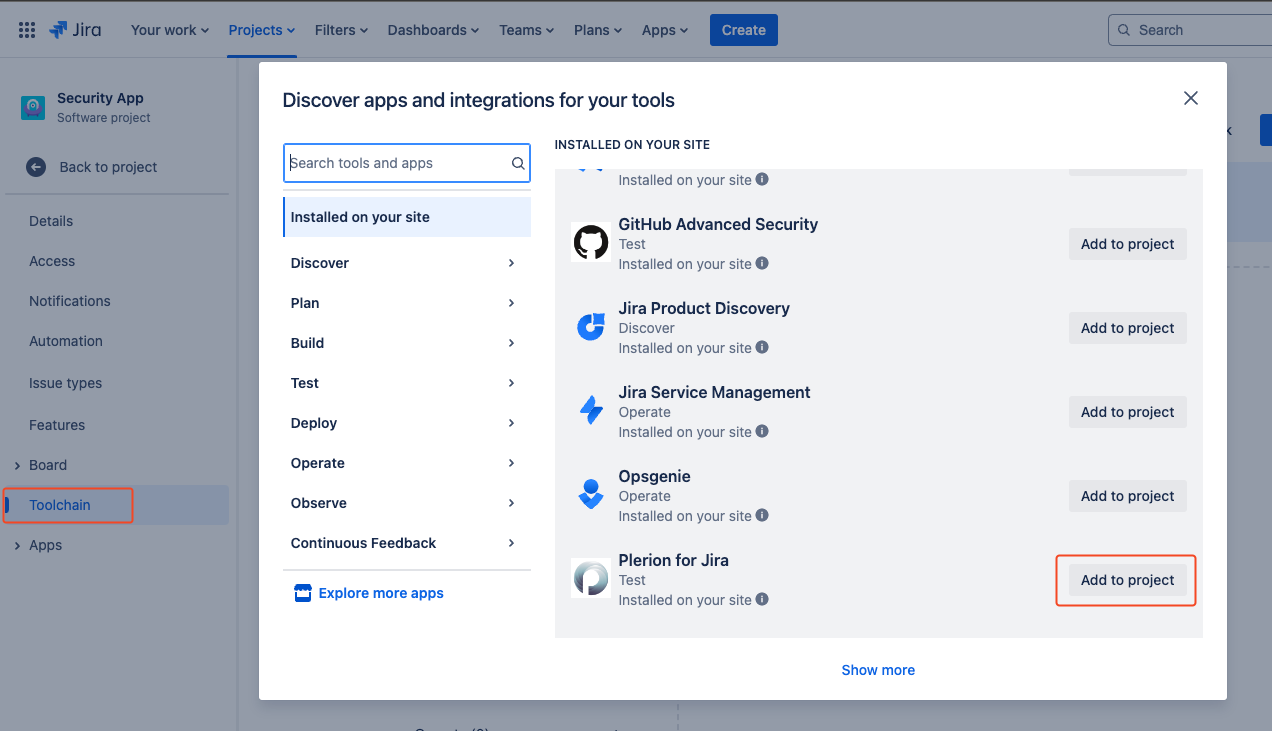Select Toolchain in sidebar
Screen dimensions: 1272x731
click(x=117, y=505)
